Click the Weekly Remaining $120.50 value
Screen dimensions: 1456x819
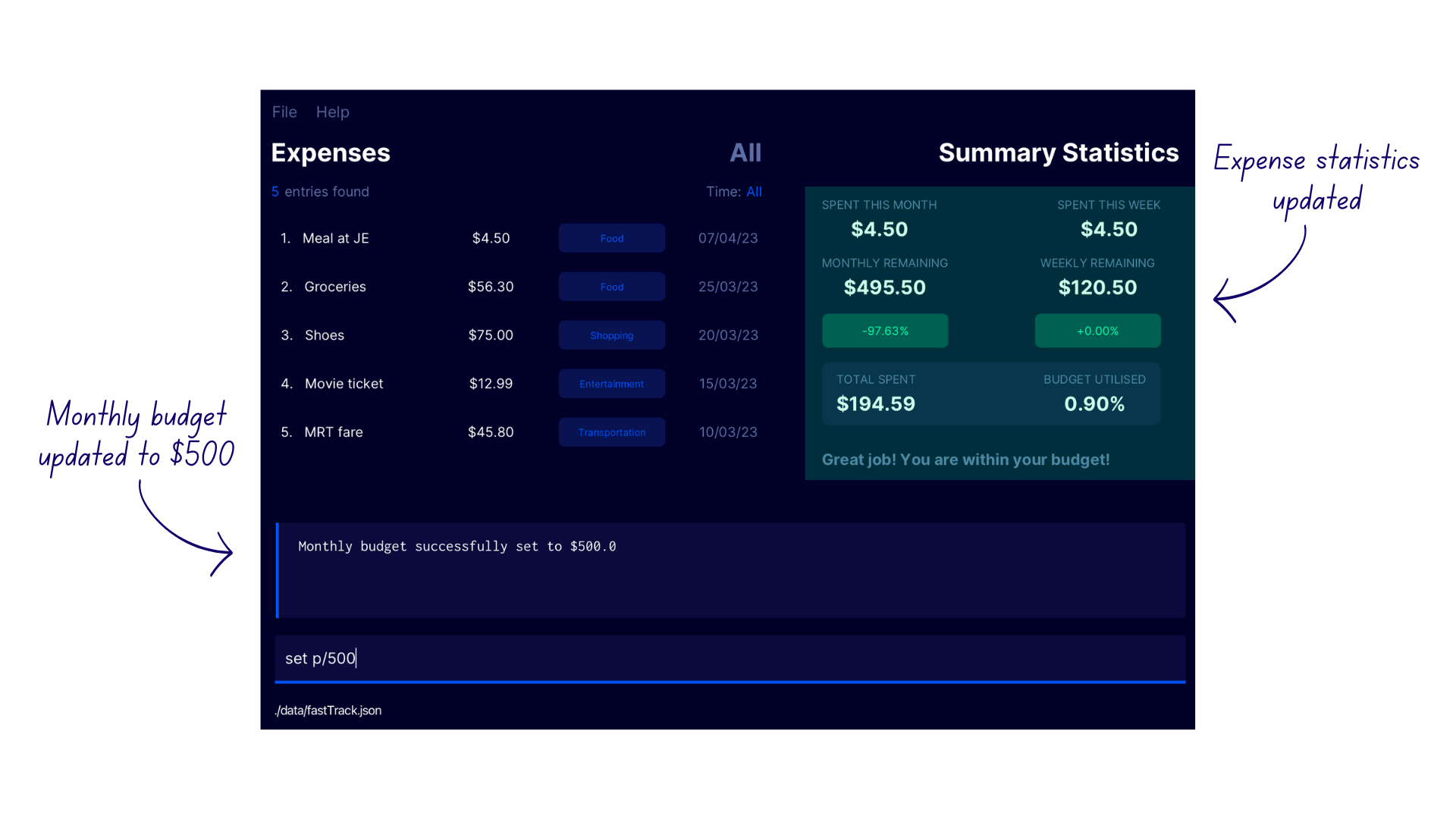point(1097,287)
